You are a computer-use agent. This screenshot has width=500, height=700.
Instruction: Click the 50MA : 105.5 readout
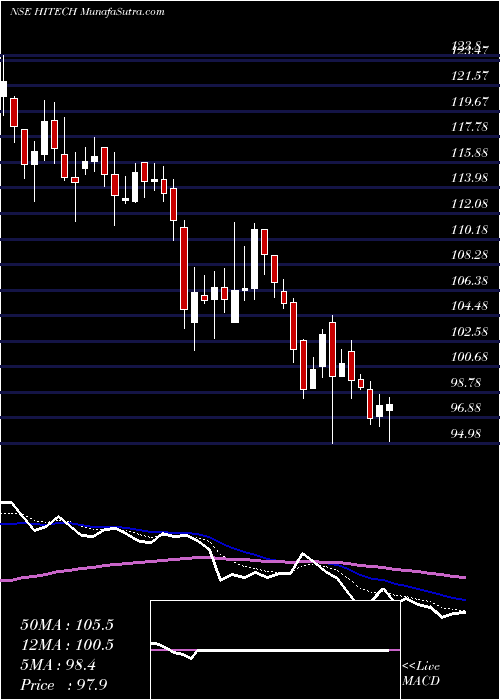click(x=67, y=625)
